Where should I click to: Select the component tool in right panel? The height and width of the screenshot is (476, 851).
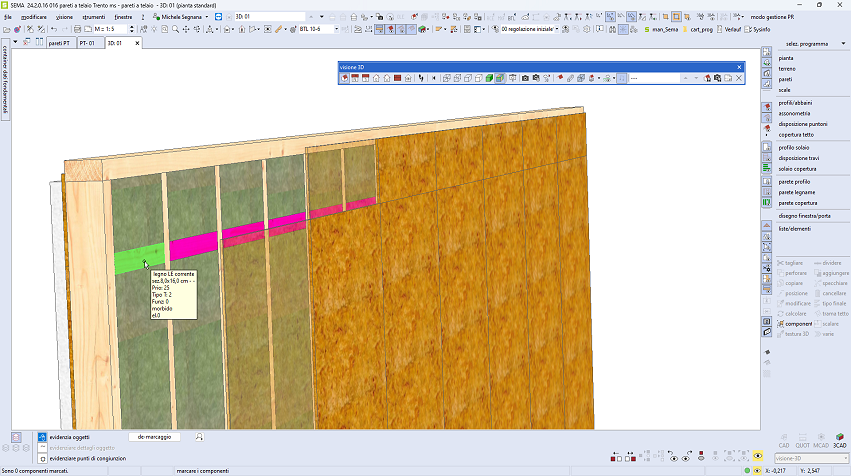point(798,324)
